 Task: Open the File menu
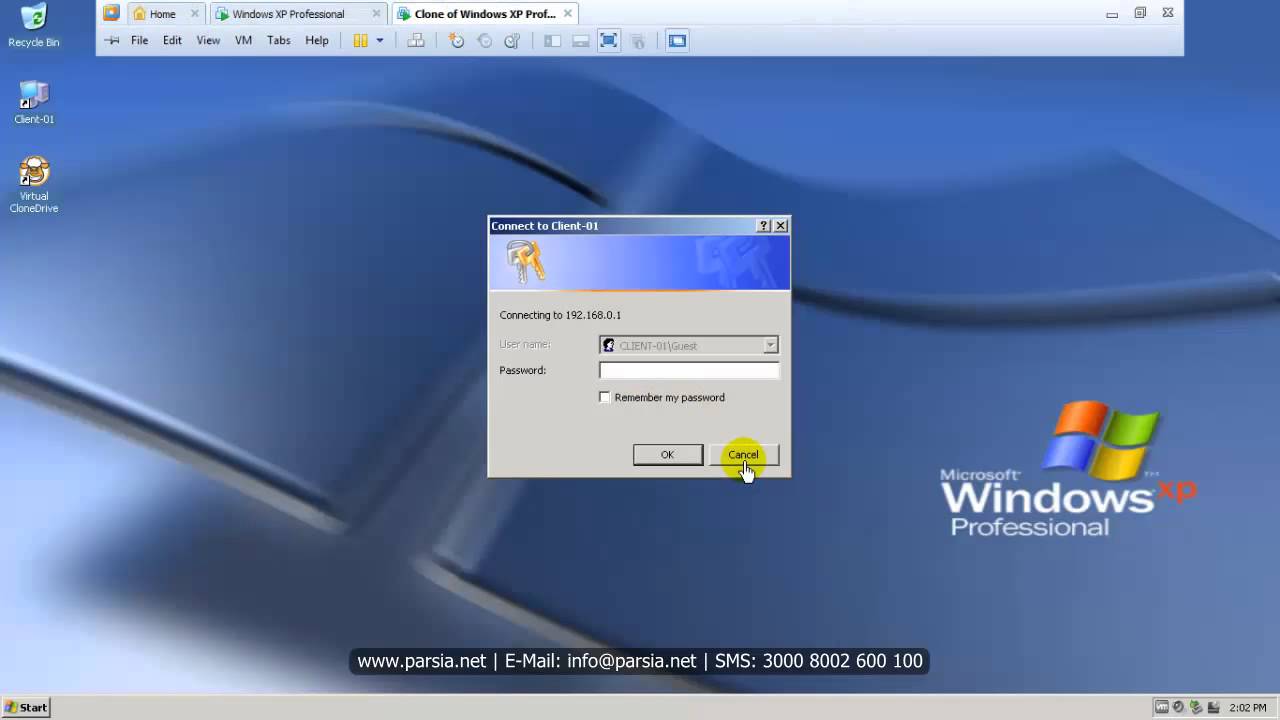139,41
